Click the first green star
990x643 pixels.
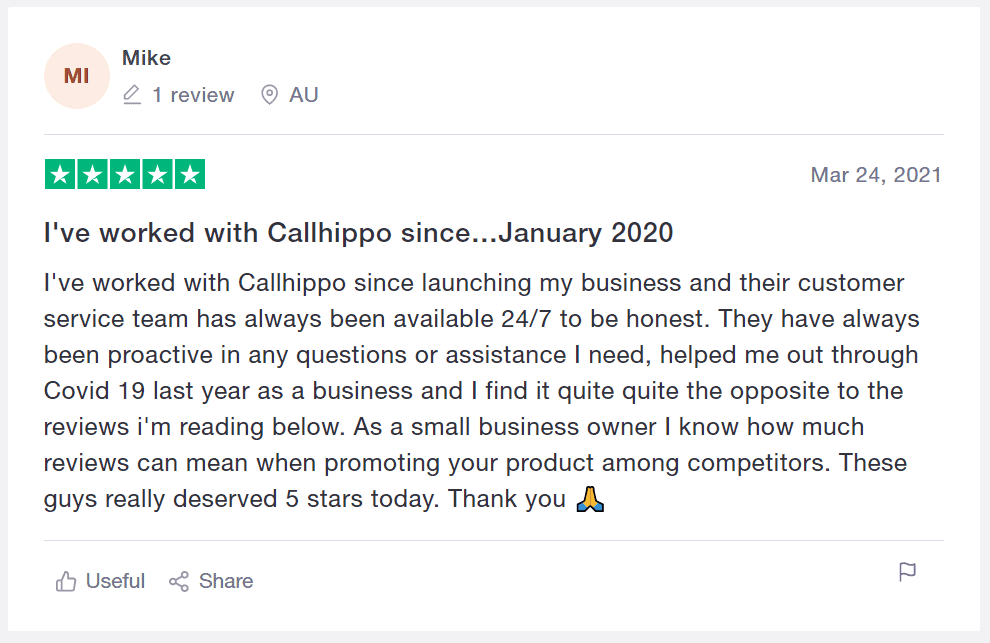pos(60,174)
